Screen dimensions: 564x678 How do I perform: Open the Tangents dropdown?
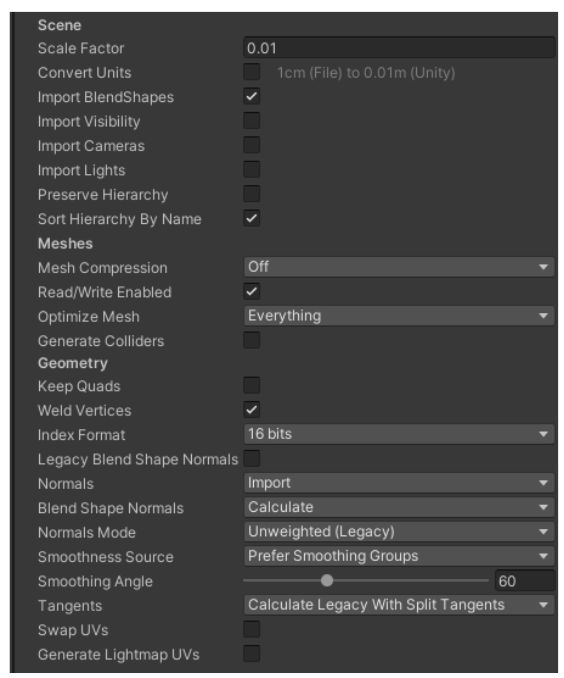399,605
